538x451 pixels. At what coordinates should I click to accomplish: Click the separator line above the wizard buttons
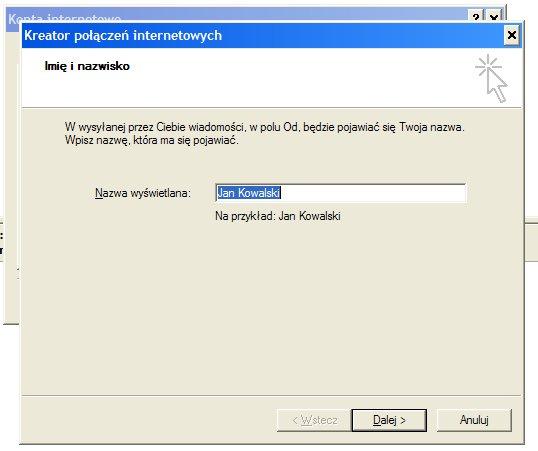[x=272, y=395]
